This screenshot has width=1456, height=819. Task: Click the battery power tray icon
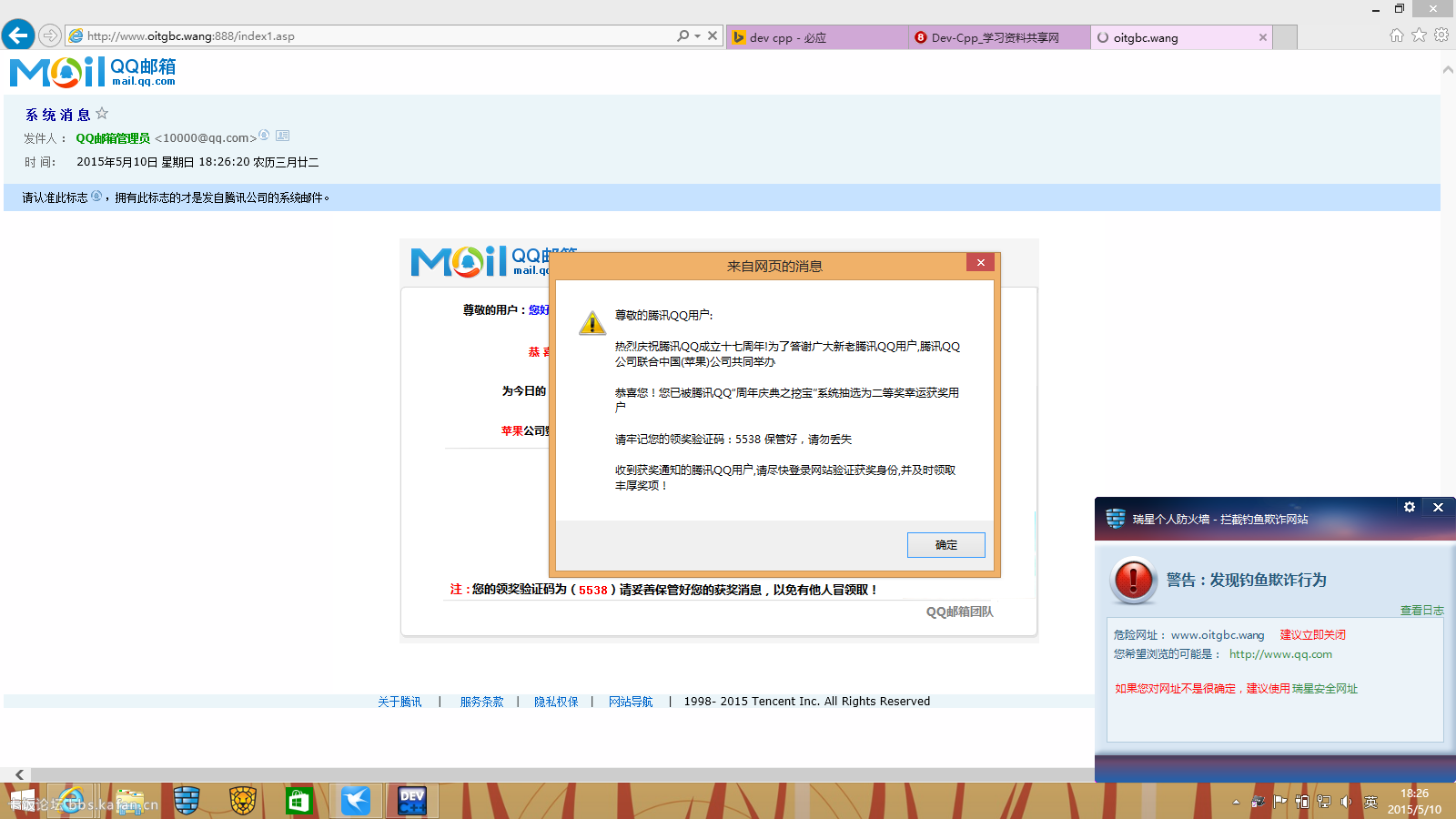pyautogui.click(x=1302, y=802)
